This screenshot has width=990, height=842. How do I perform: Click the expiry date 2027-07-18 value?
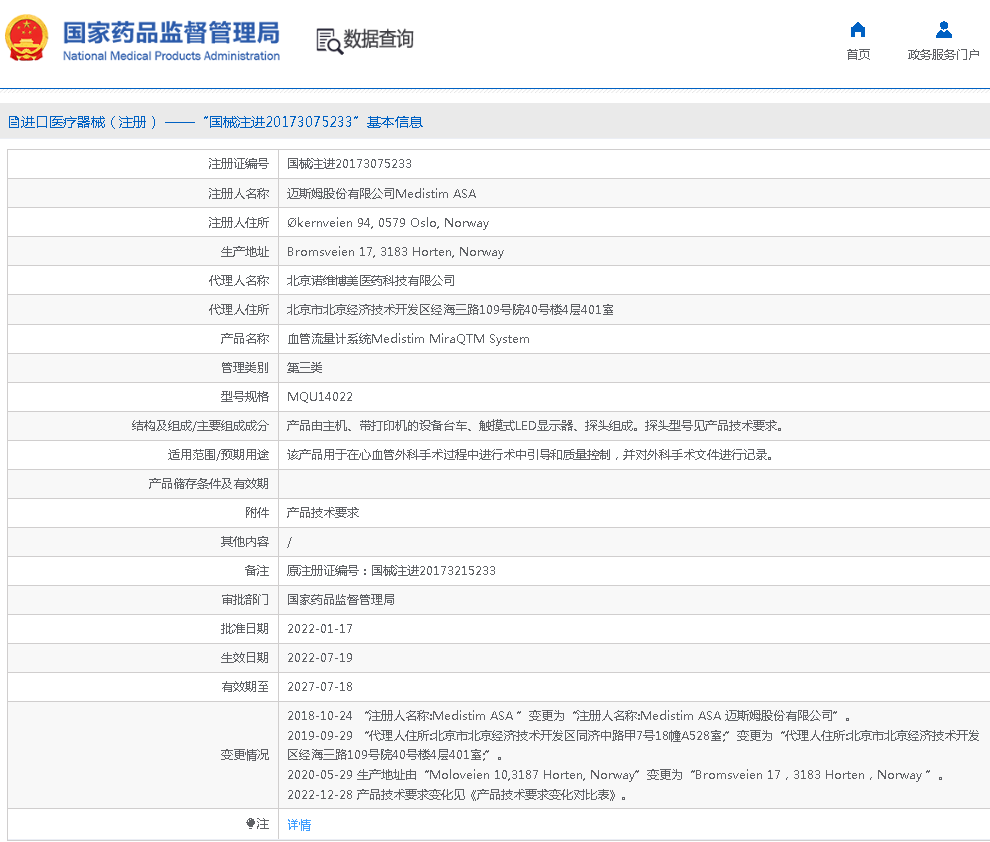pyautogui.click(x=319, y=687)
